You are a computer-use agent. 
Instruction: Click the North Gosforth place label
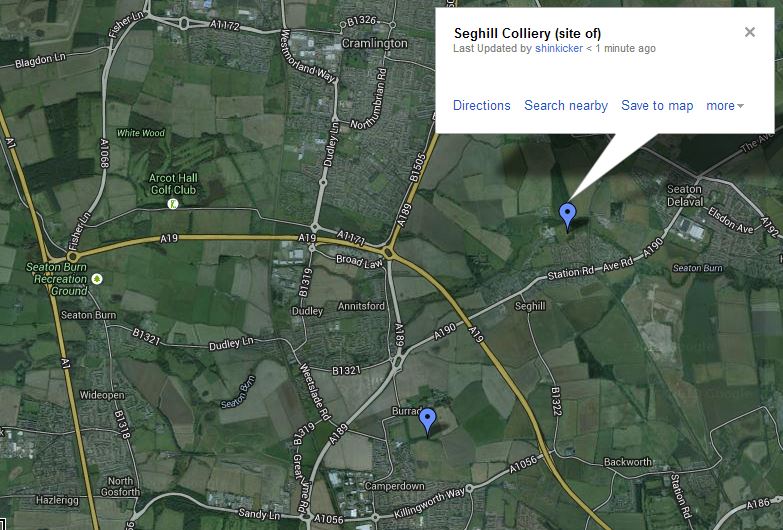coord(120,487)
